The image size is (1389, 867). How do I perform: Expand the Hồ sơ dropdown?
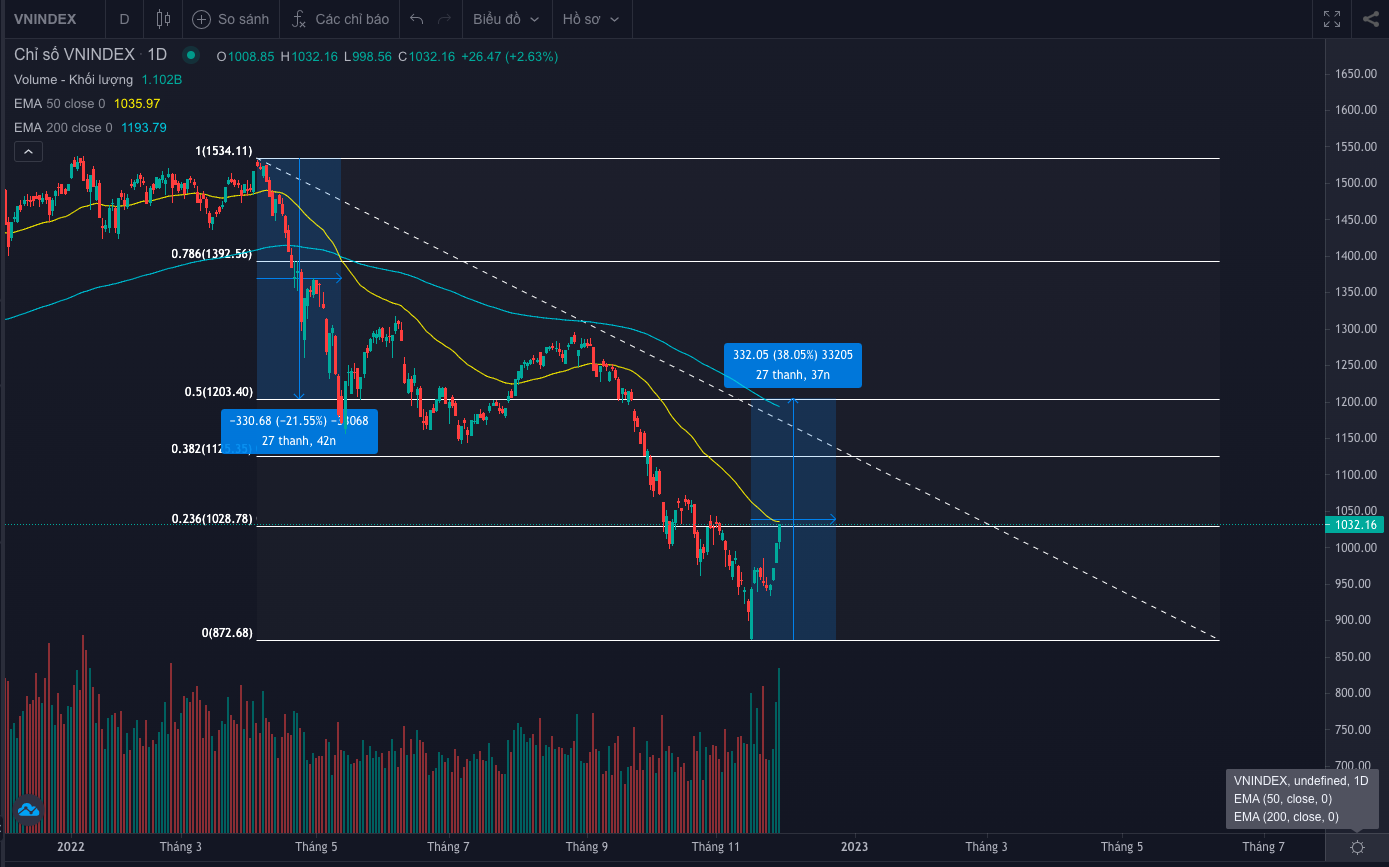tap(590, 19)
